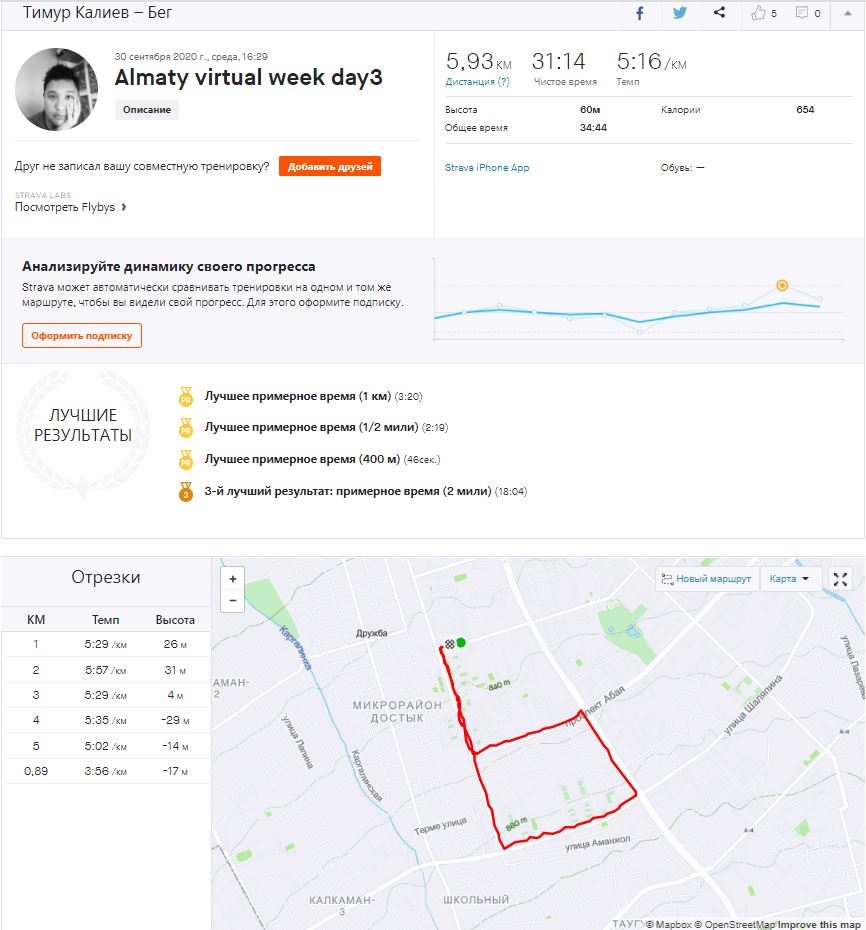The image size is (866, 930).
Task: Expand map to fullscreen
Action: point(840,579)
